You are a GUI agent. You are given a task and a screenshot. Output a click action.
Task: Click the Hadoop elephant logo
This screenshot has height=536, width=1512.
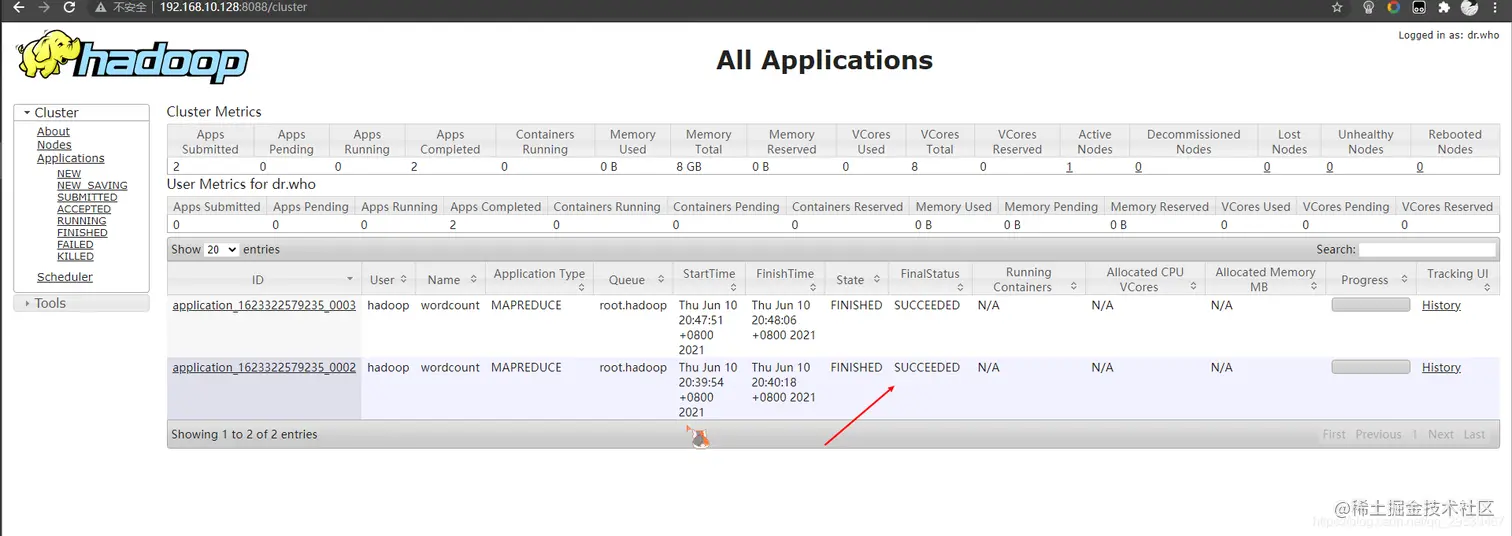(x=132, y=57)
